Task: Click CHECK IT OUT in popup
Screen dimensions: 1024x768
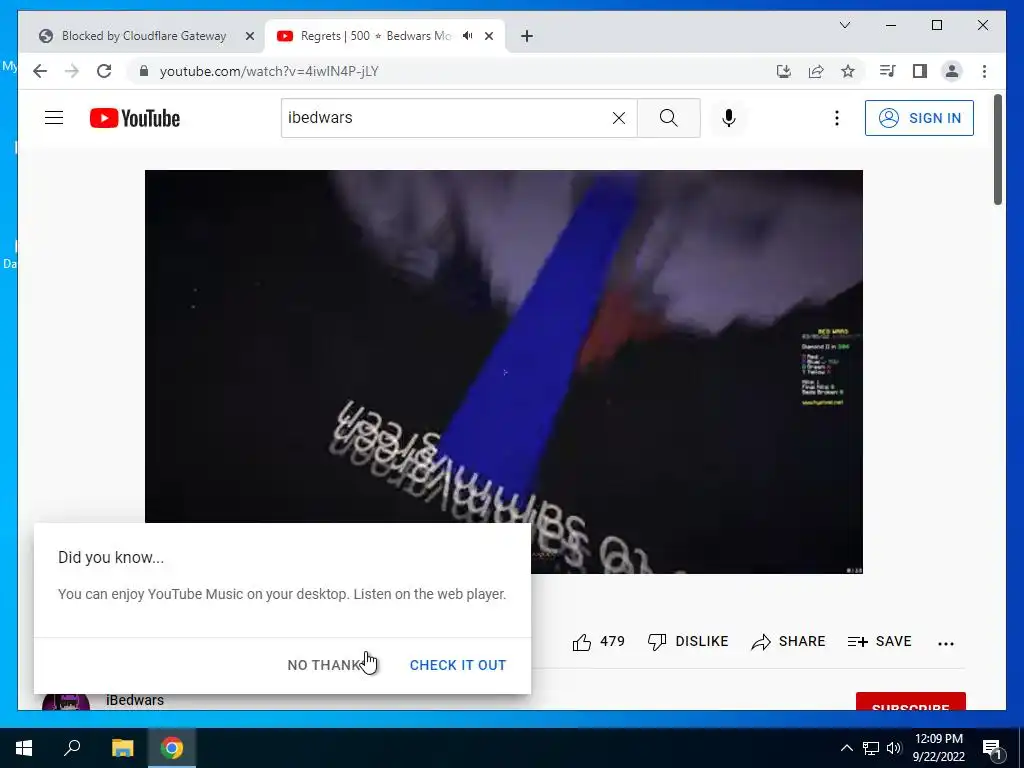Action: 458,665
